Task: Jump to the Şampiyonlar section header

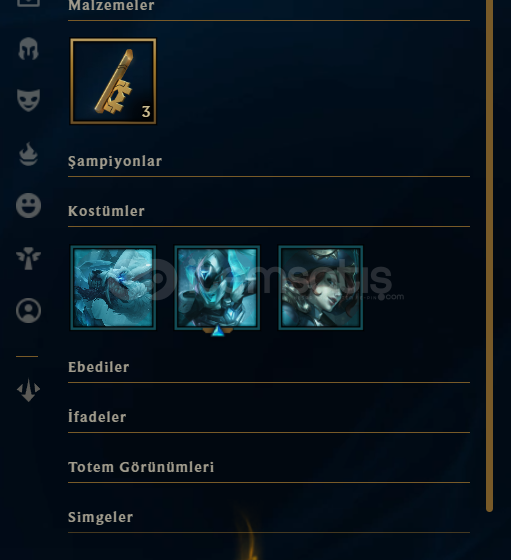Action: coord(115,161)
